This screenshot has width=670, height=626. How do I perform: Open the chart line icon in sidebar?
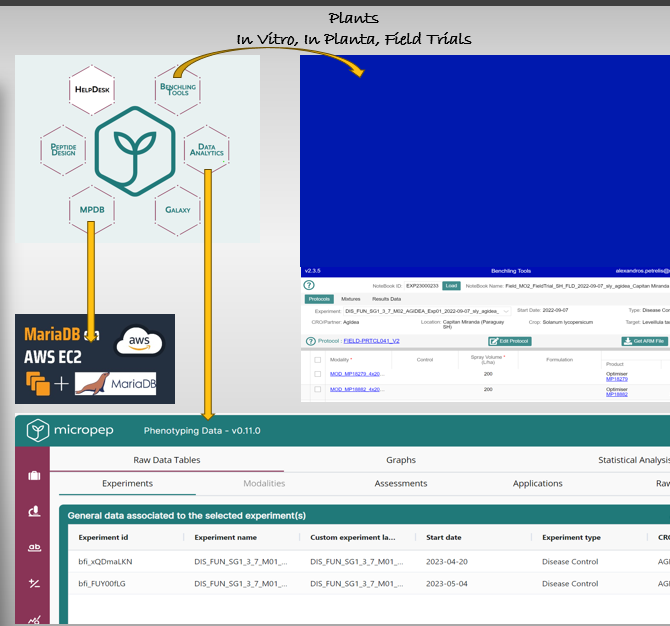tap(34, 620)
